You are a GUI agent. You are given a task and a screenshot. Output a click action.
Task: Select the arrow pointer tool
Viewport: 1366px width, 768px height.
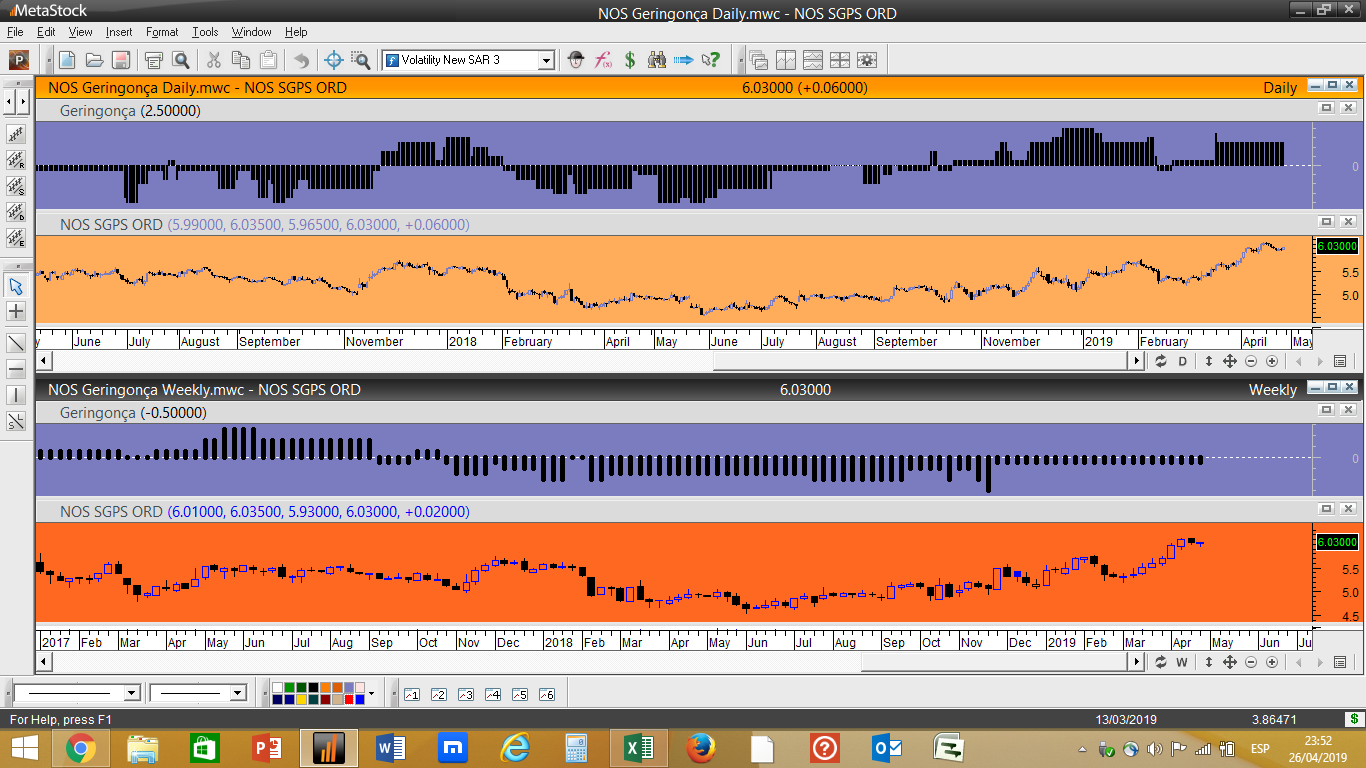[x=16, y=286]
